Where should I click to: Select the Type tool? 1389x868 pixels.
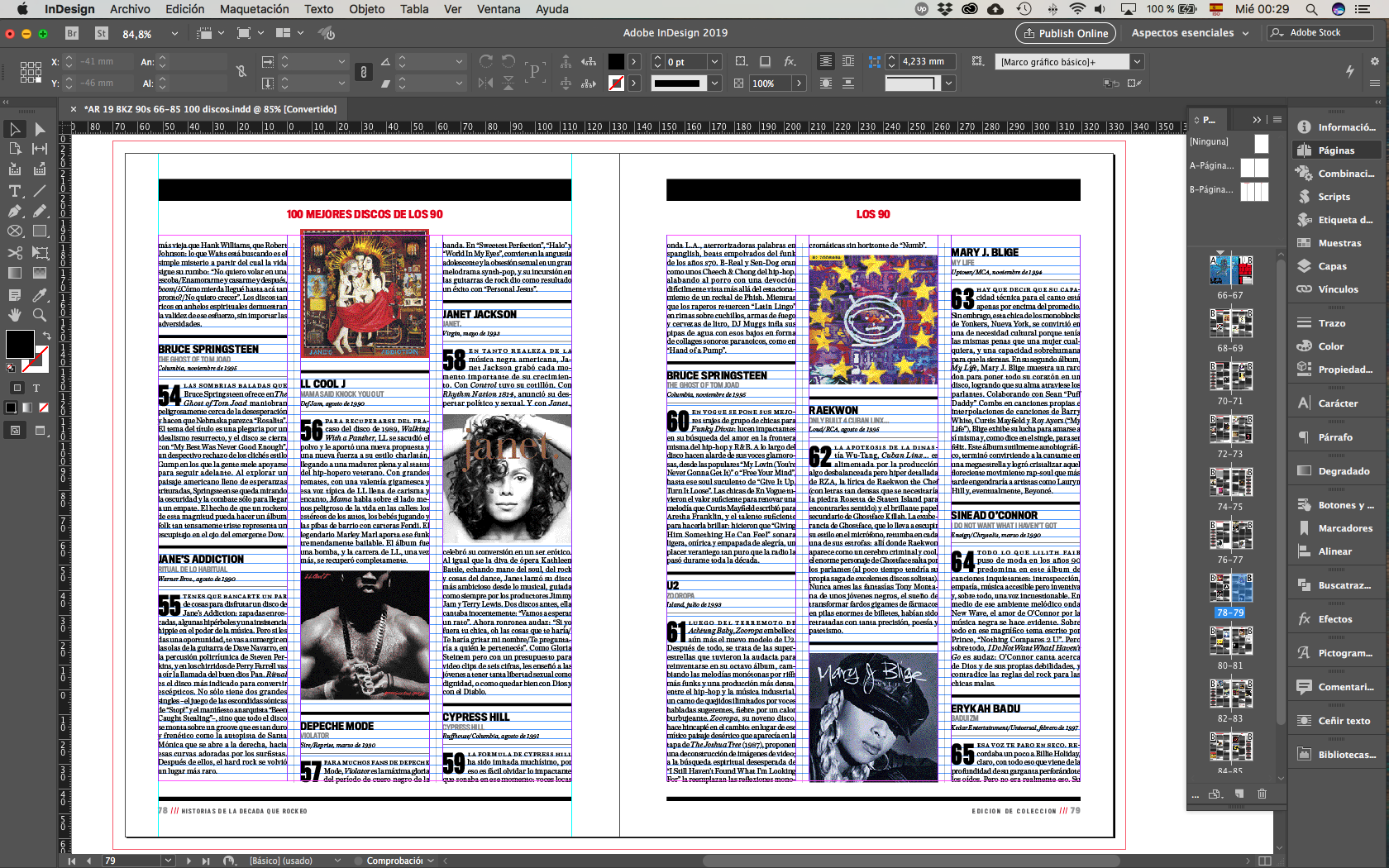(x=15, y=191)
